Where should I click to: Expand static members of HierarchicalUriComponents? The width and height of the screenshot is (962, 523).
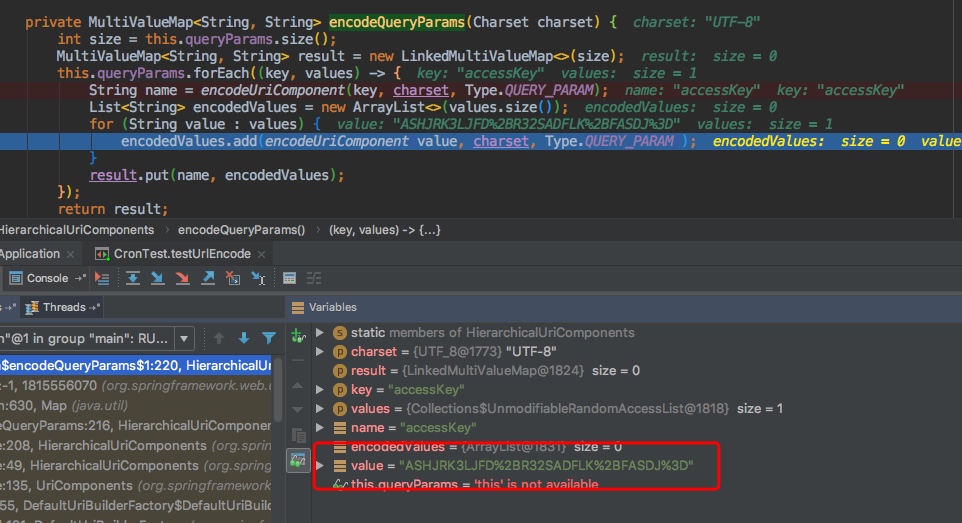(x=320, y=333)
